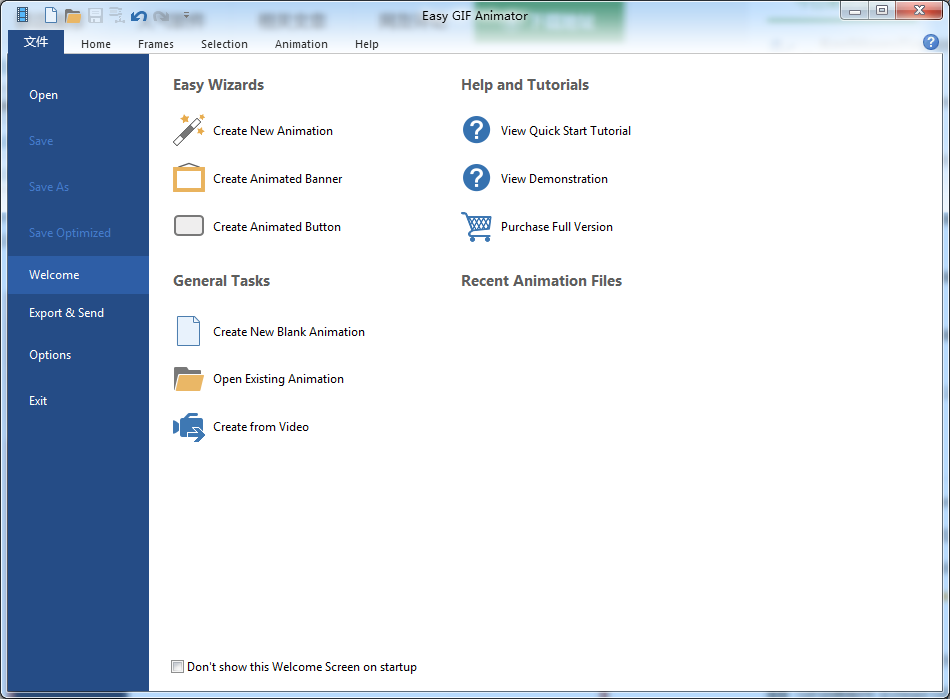This screenshot has width=950, height=699.
Task: Click the View Demonstration question mark icon
Action: (477, 178)
